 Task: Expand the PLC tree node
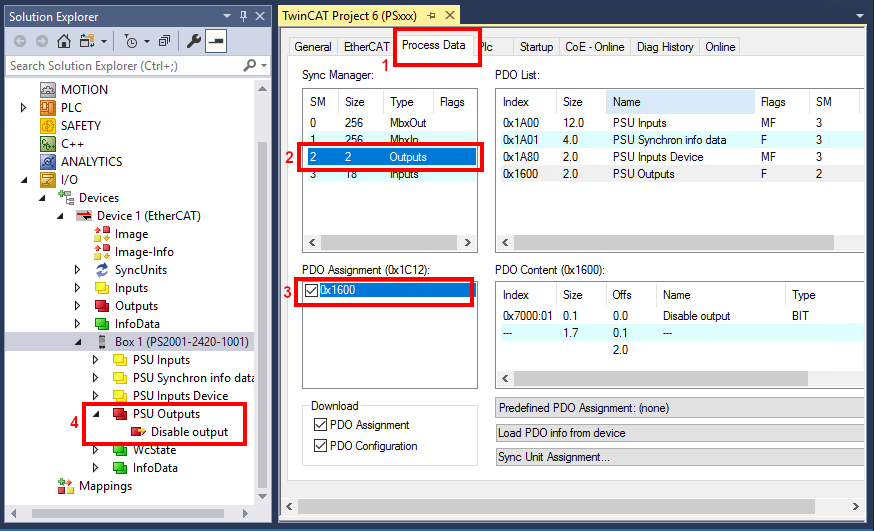pyautogui.click(x=23, y=108)
